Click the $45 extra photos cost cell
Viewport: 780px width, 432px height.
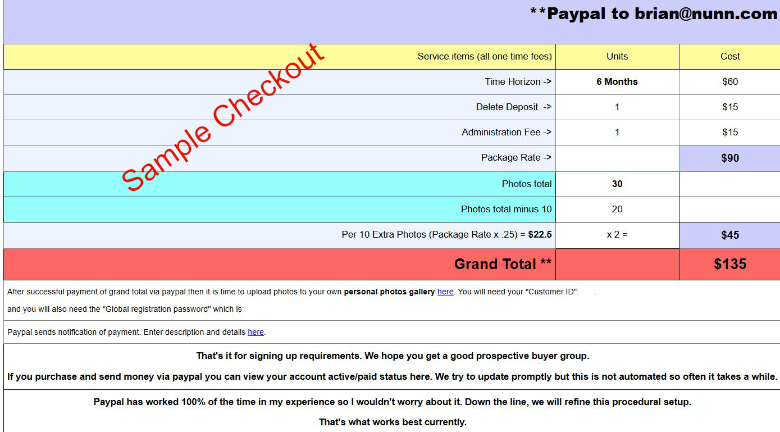[729, 235]
